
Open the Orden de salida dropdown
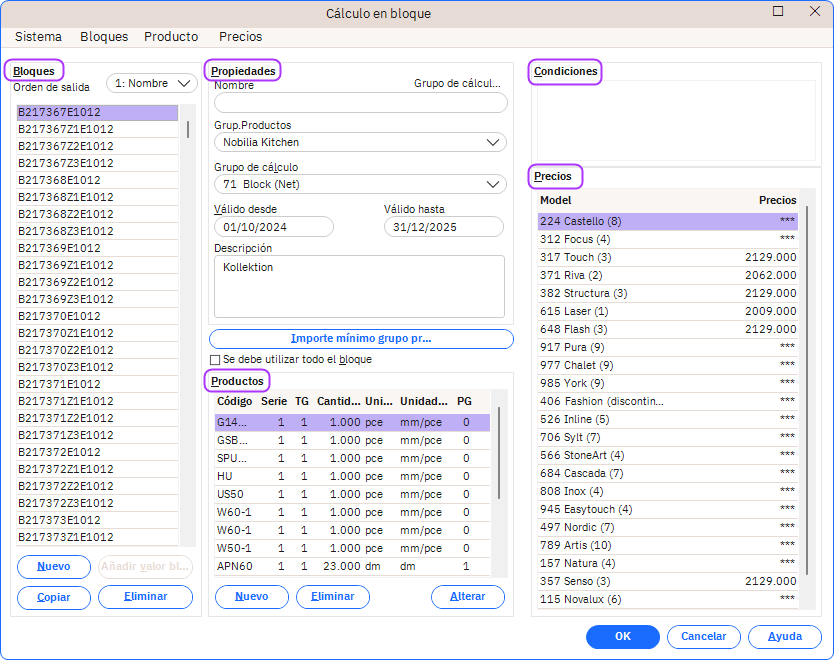[152, 84]
